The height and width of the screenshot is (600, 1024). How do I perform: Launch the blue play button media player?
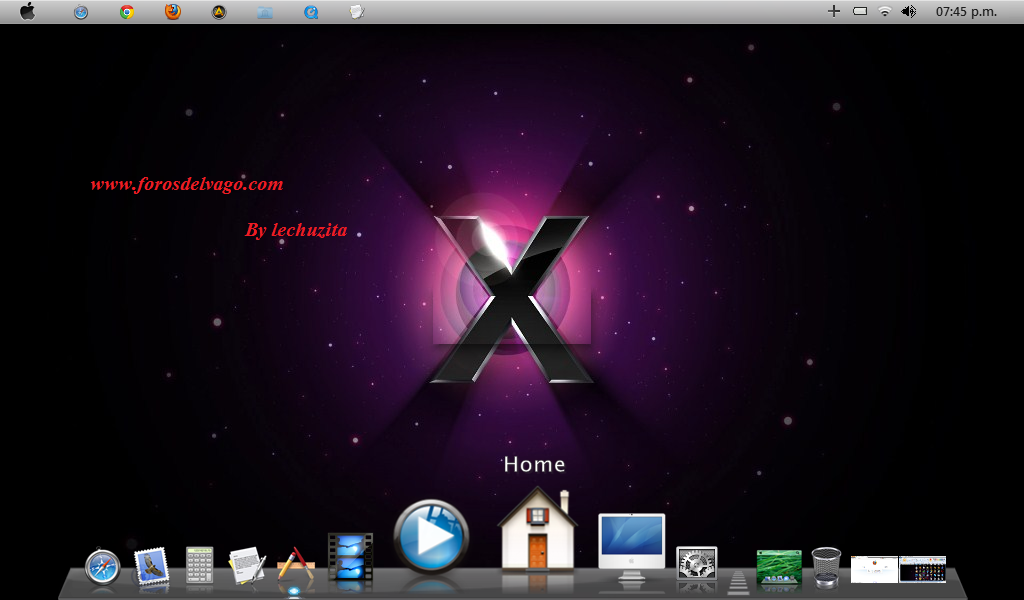tap(431, 537)
